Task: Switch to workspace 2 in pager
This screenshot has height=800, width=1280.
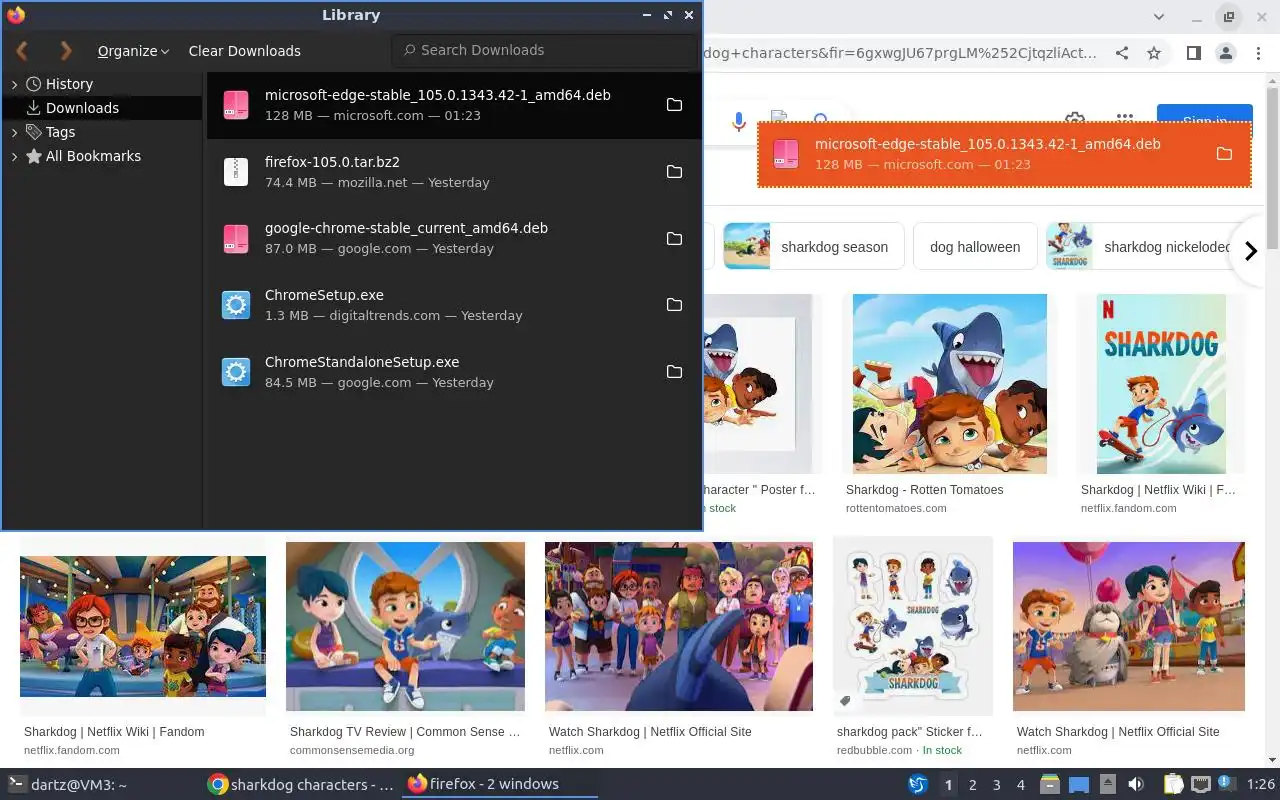Action: [972, 785]
